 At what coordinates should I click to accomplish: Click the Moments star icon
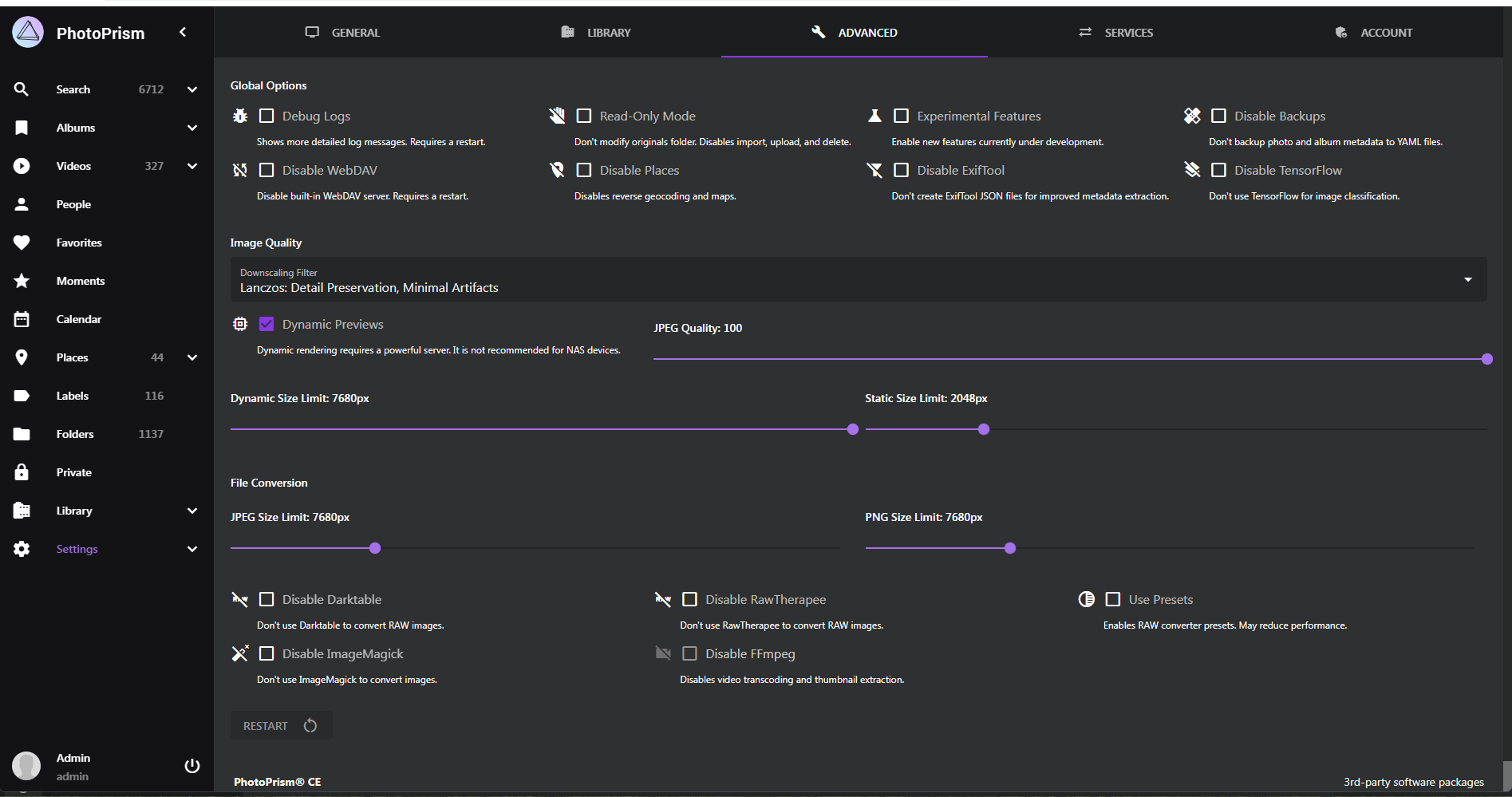click(22, 281)
